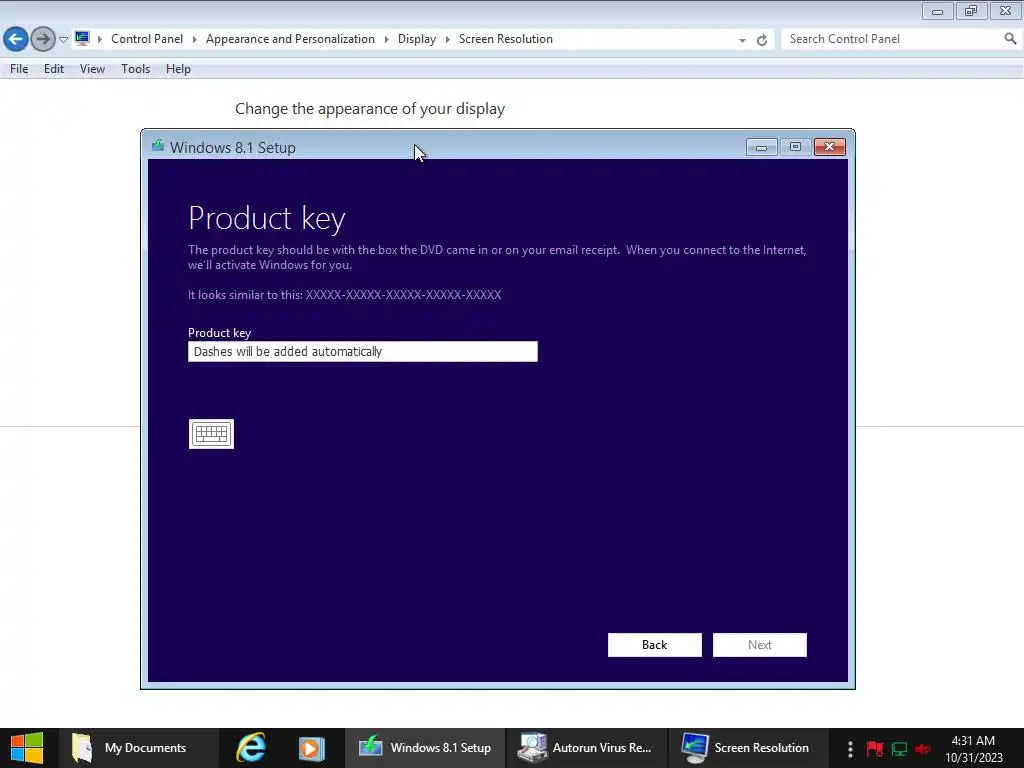Minimize the Control Panel window

937,11
